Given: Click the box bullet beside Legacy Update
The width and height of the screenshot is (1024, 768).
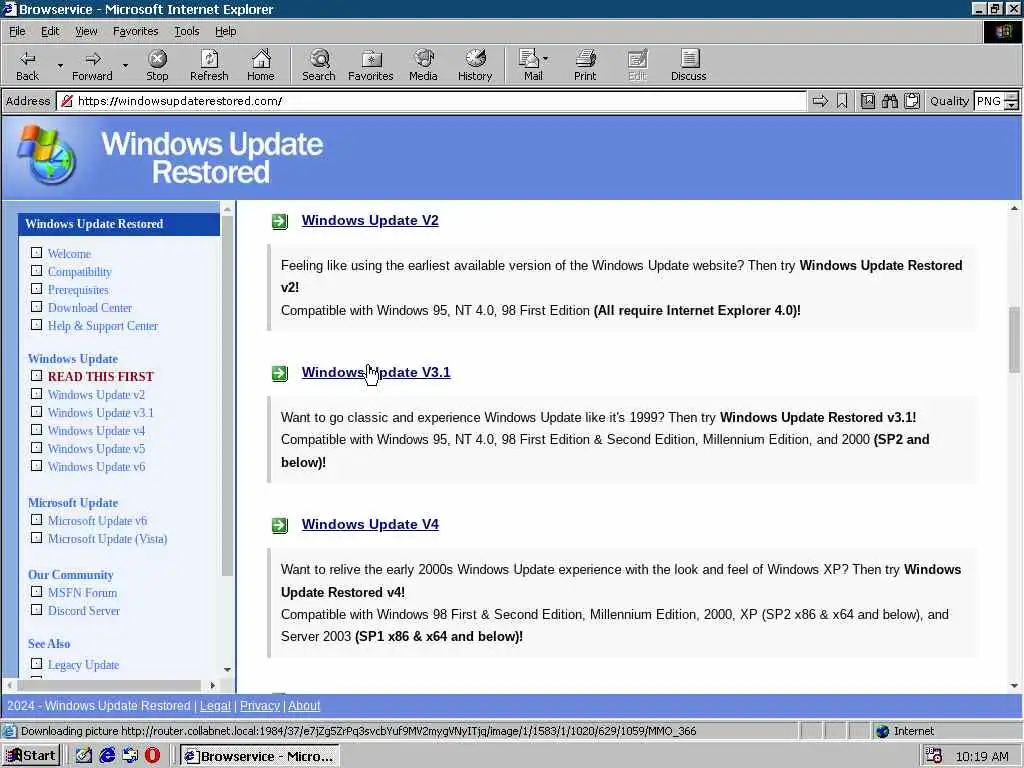Looking at the screenshot, I should click(37, 664).
